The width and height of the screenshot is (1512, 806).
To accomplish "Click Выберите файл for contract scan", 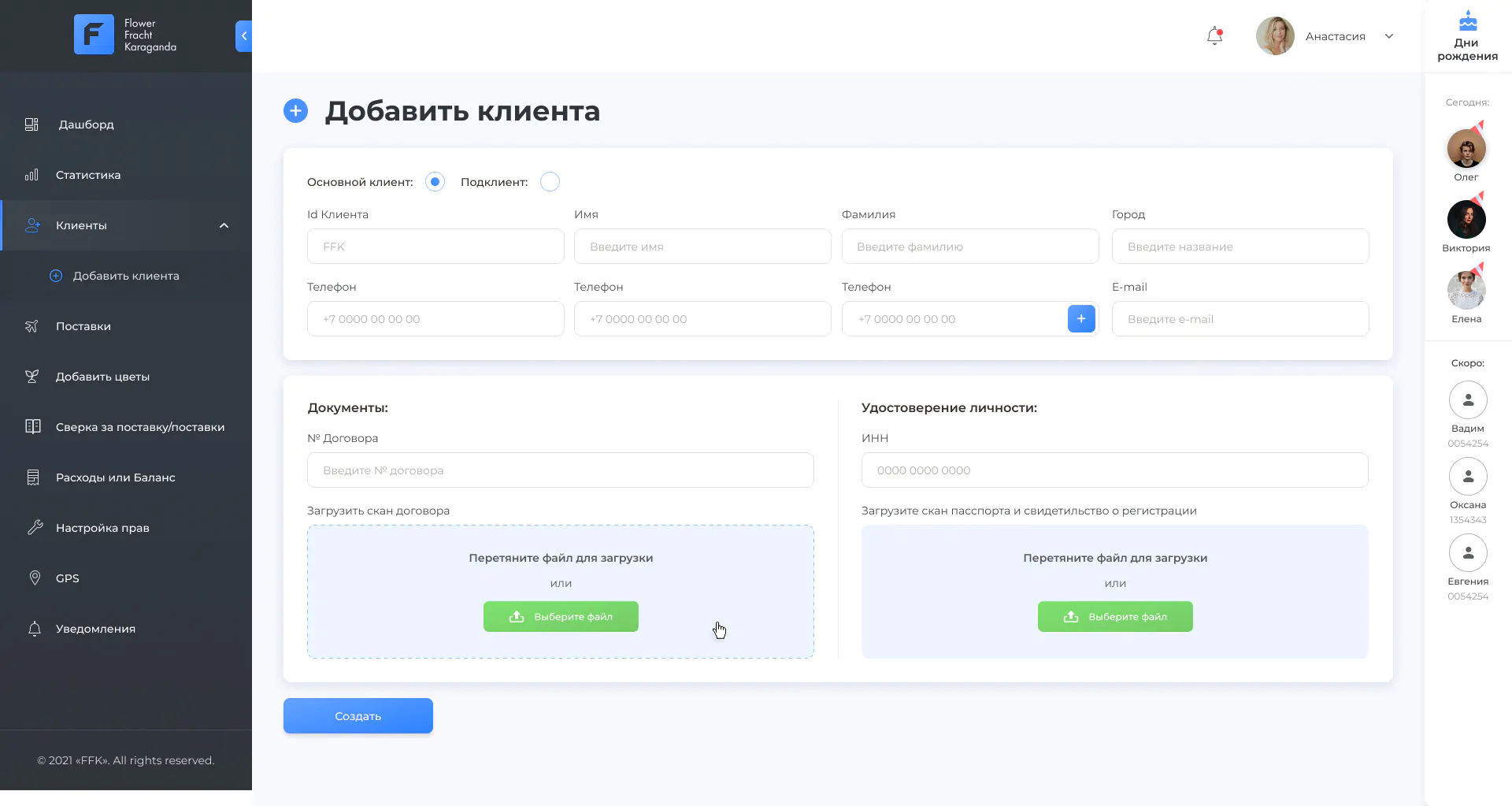I will tap(561, 617).
